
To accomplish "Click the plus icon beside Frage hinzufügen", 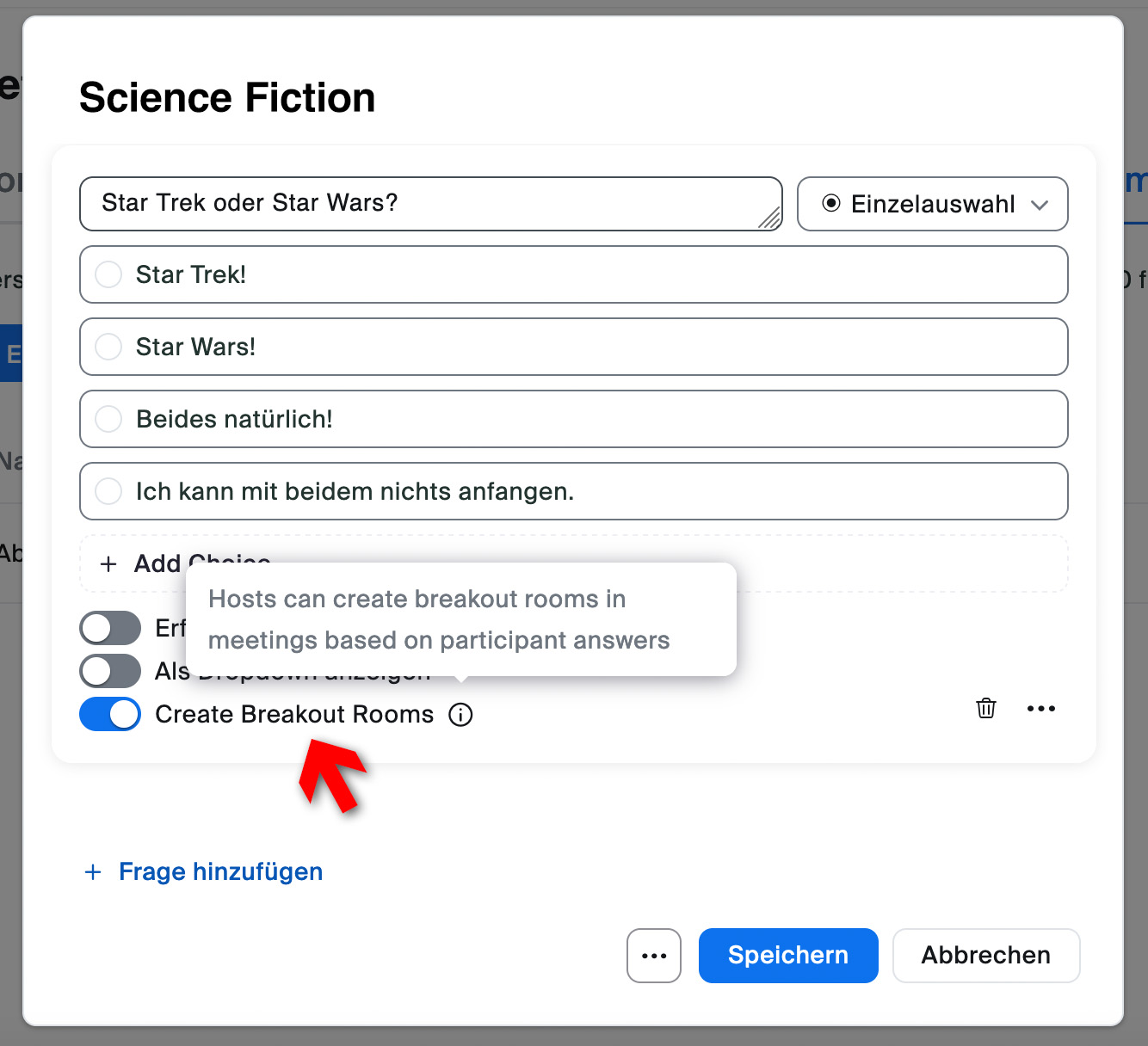I will tap(93, 872).
